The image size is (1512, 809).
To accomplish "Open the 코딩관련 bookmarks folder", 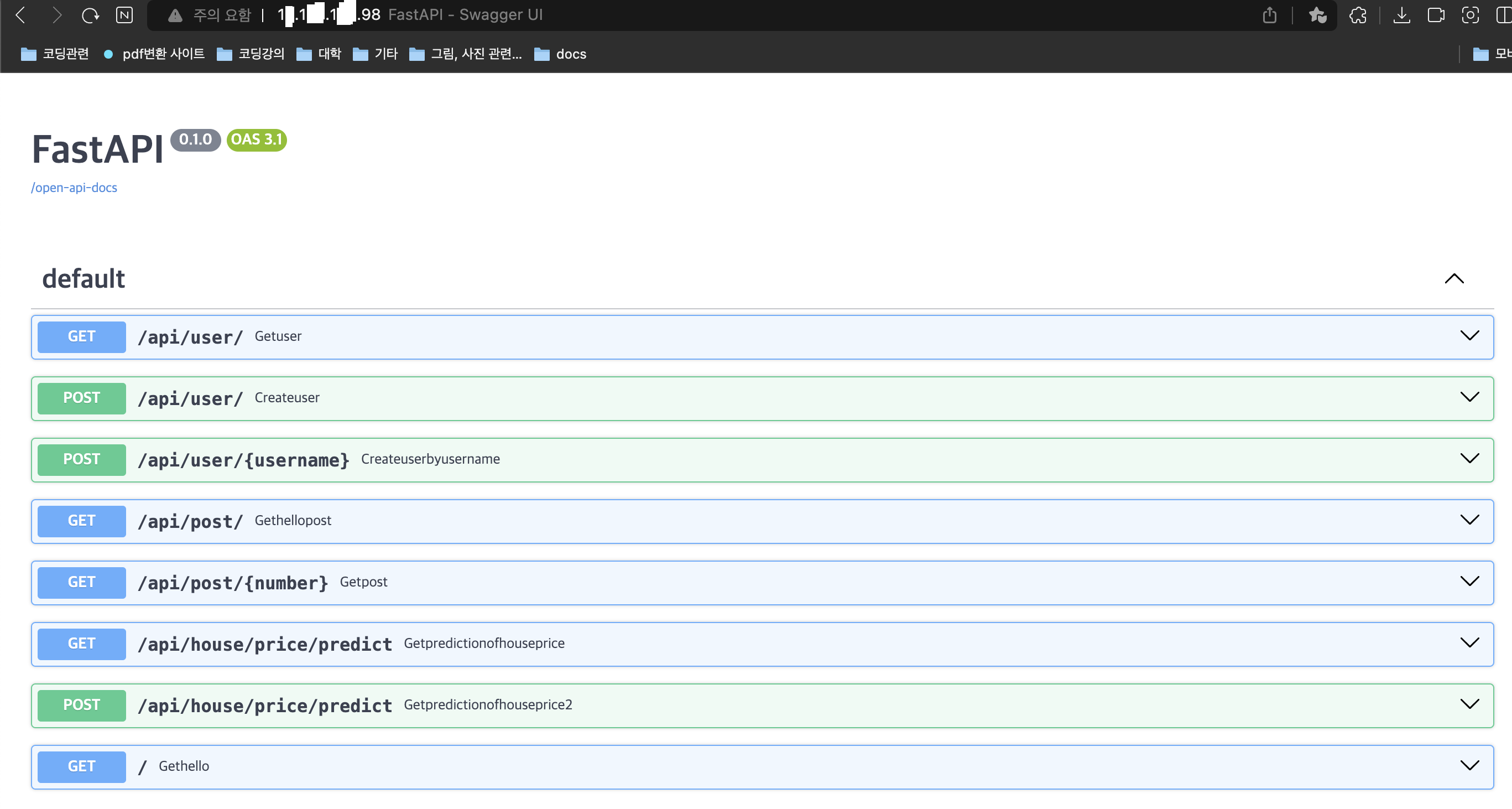I will coord(55,54).
